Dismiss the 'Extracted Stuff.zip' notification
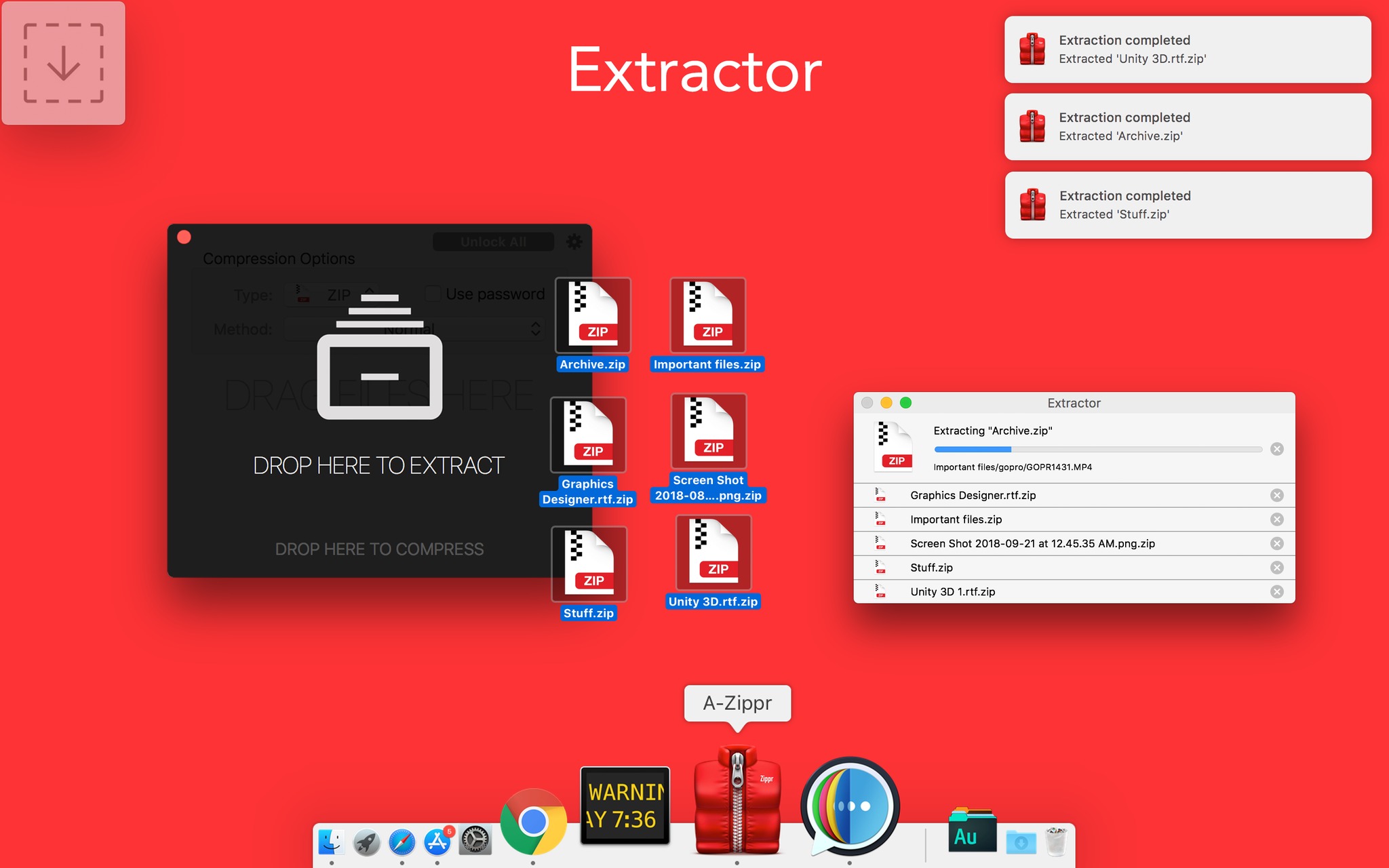The height and width of the screenshot is (868, 1389). tap(1187, 205)
